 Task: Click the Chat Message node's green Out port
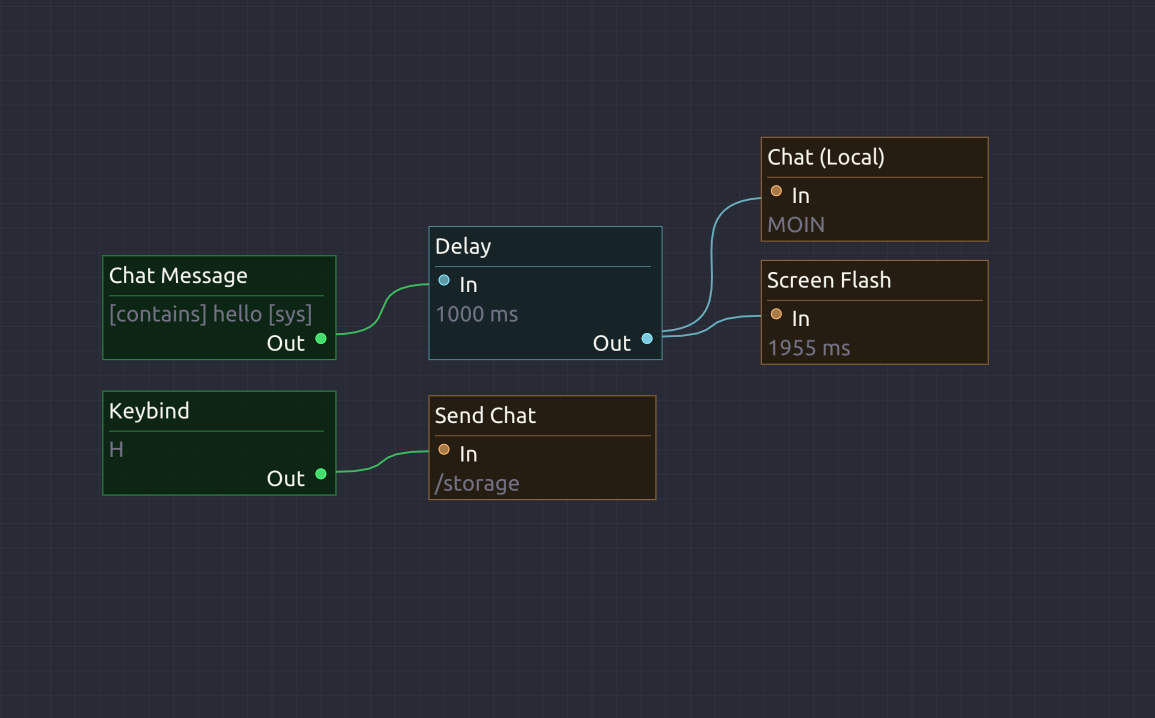(x=321, y=339)
